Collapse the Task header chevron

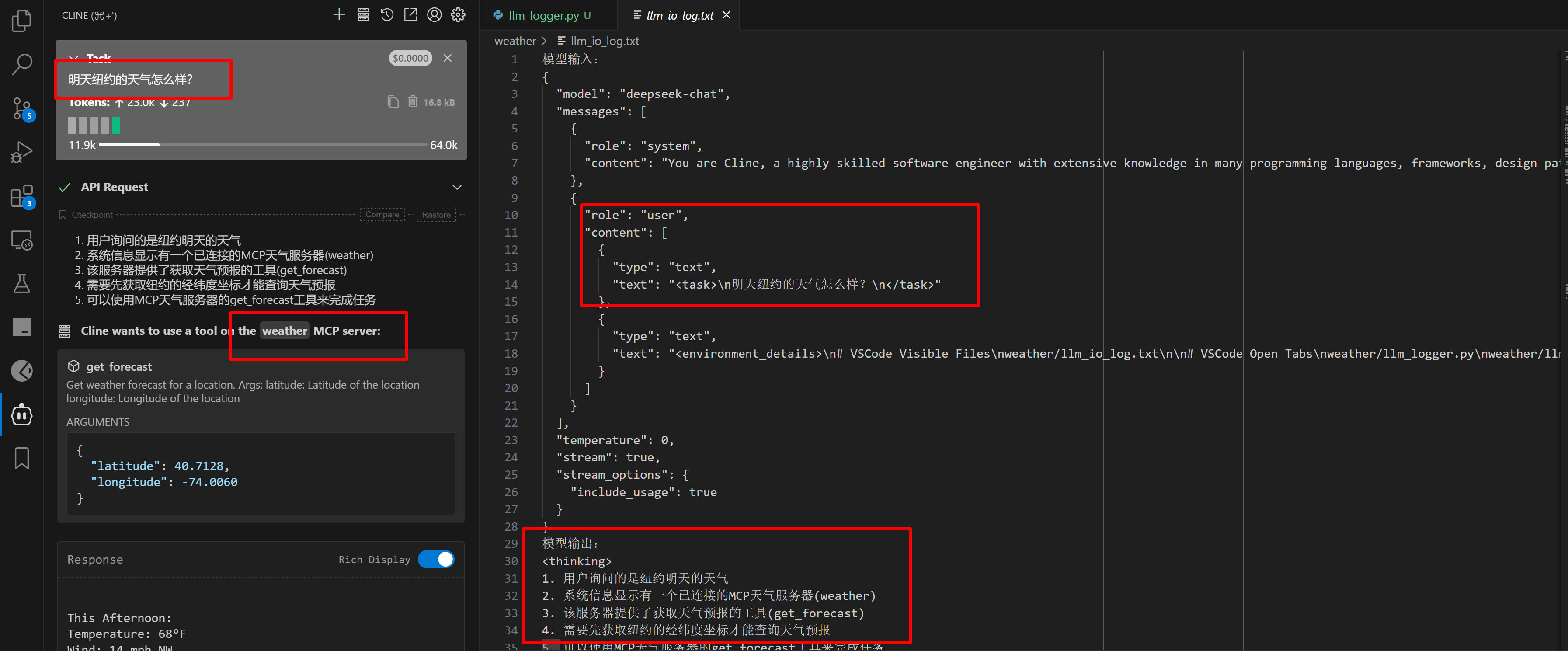click(x=73, y=58)
